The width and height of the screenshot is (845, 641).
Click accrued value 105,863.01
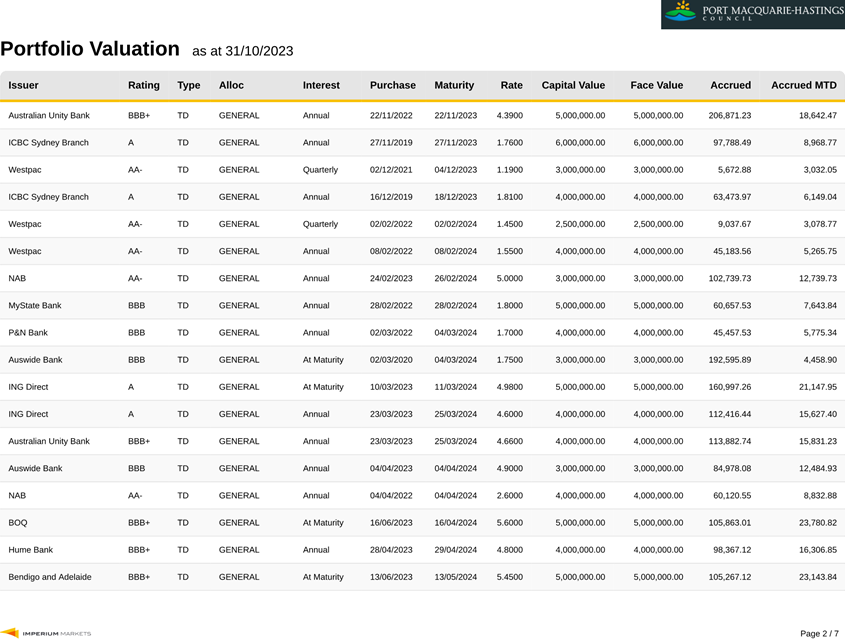coord(730,522)
